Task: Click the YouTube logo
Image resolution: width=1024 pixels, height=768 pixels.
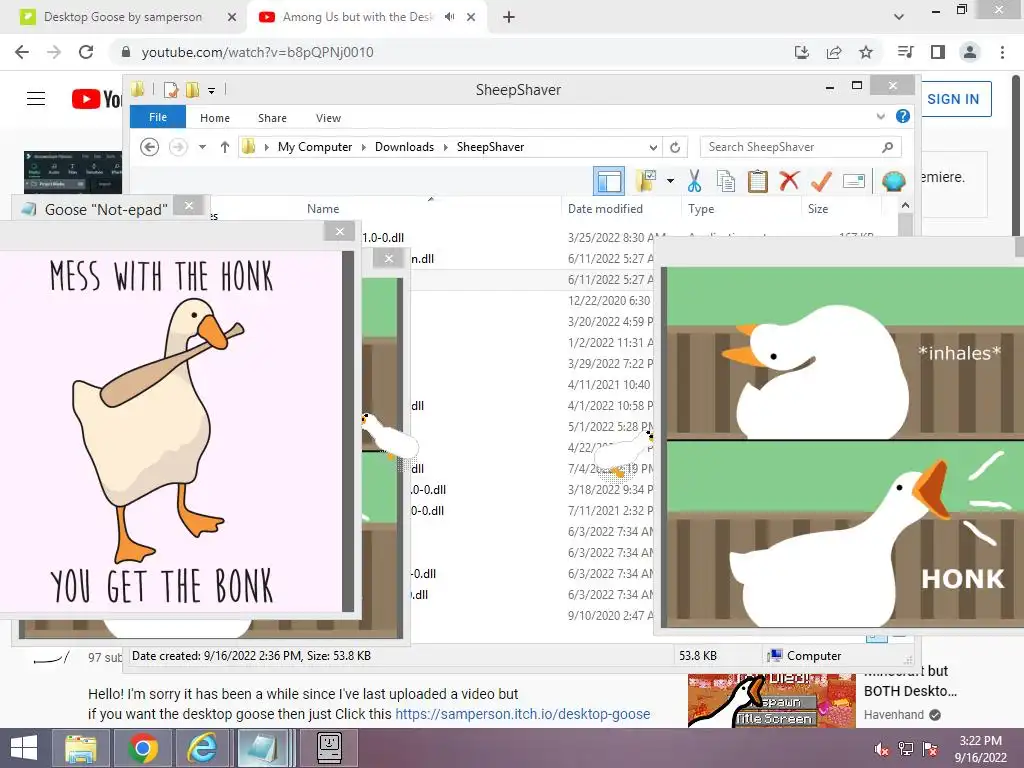Action: (x=97, y=99)
